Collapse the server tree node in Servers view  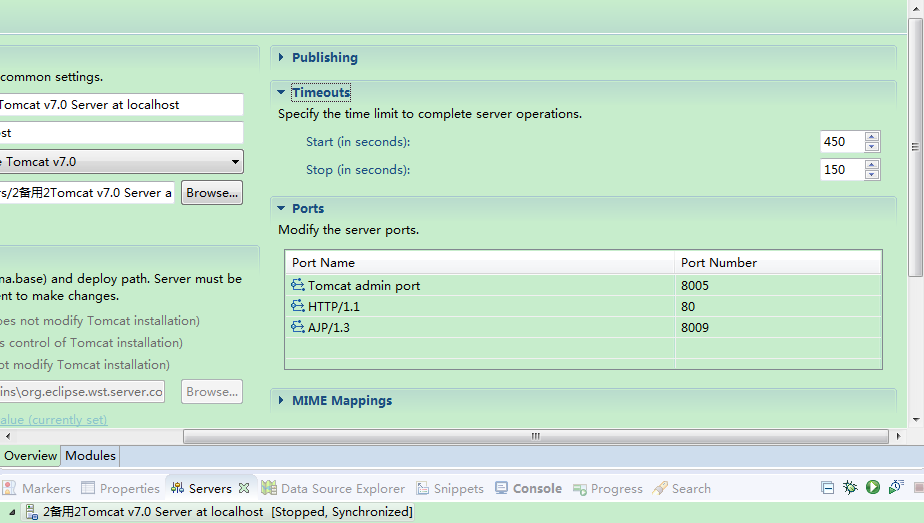[x=12, y=512]
